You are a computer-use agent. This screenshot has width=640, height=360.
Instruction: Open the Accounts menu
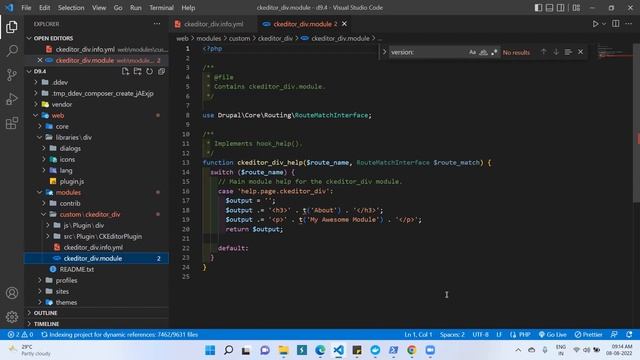coord(12,293)
